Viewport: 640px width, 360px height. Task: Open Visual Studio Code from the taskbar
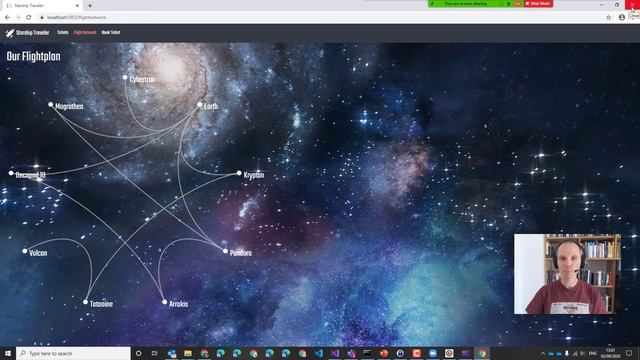[318, 353]
